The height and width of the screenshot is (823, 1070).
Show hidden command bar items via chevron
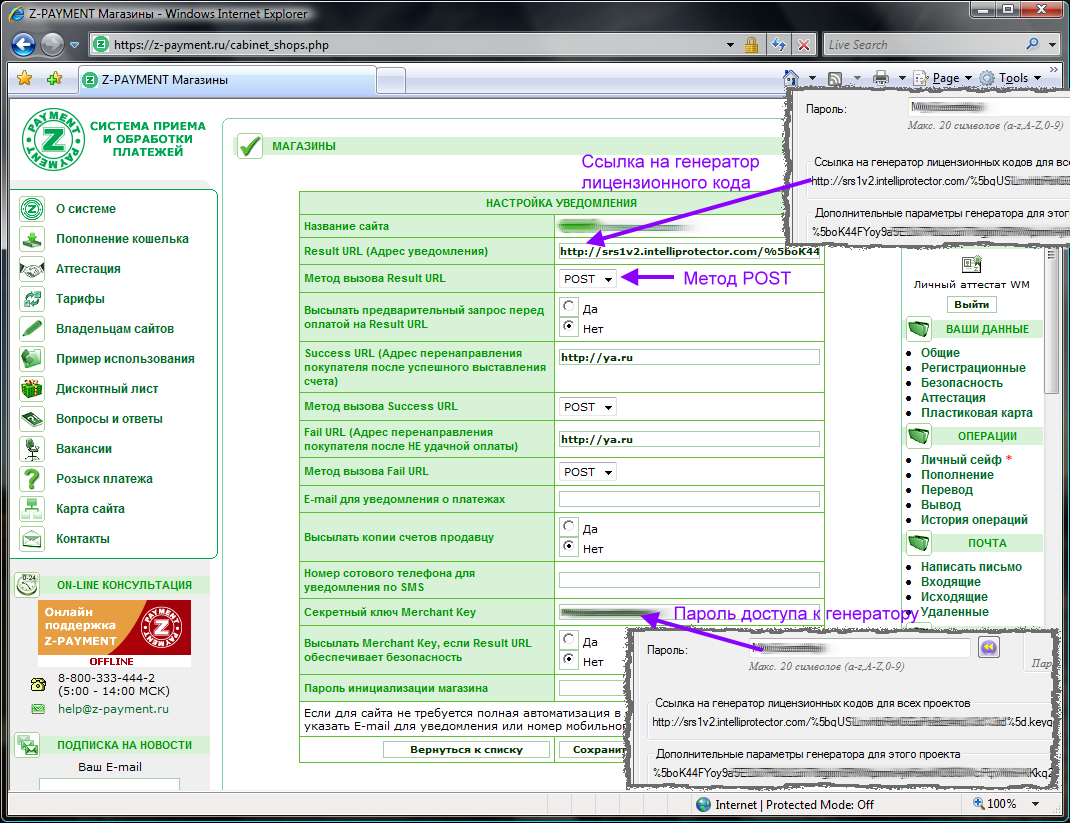tap(1054, 70)
